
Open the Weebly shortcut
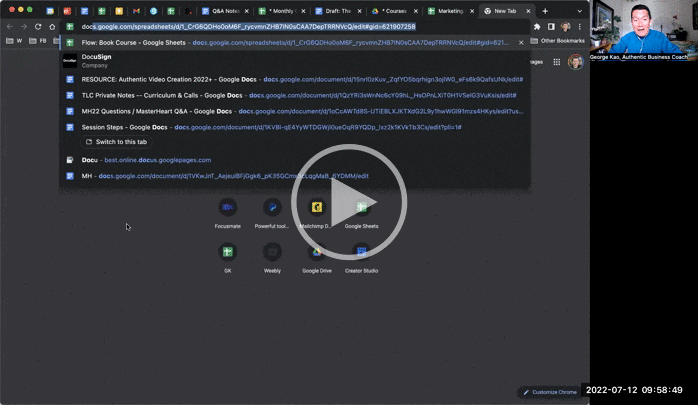[x=272, y=258]
